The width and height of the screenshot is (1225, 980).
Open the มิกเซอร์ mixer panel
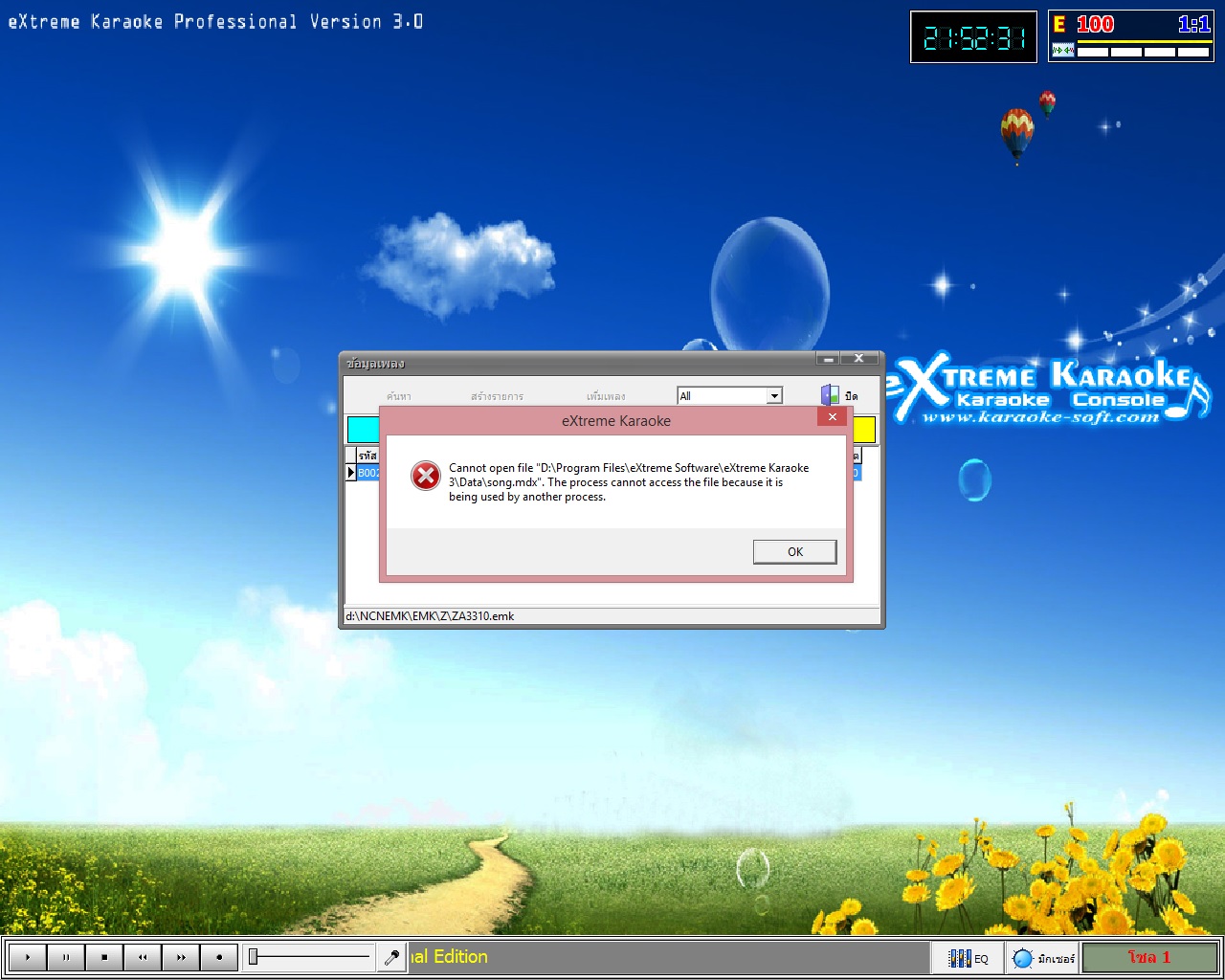coord(1043,958)
